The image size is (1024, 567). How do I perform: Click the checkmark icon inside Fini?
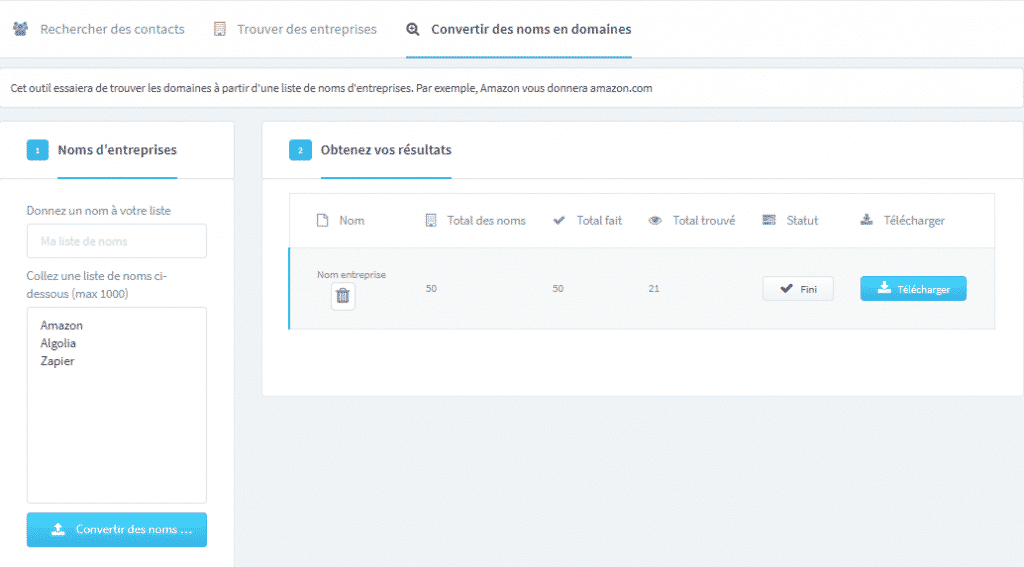tap(787, 288)
